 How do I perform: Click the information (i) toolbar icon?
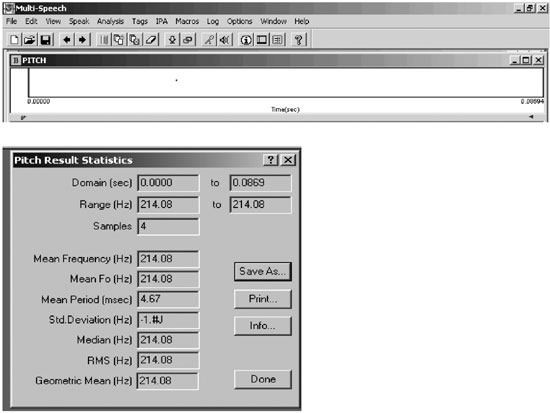(246, 39)
